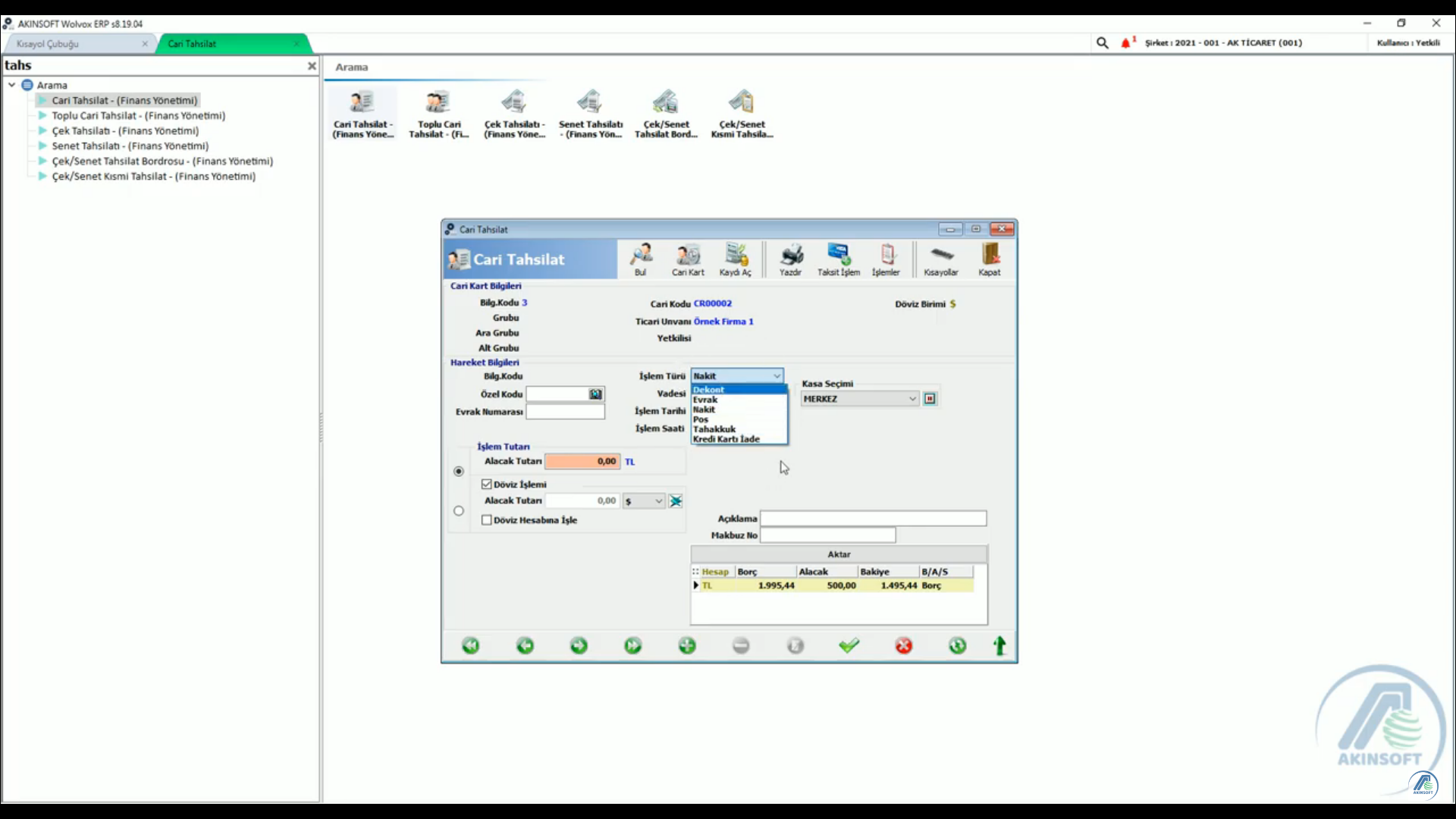Open Toplu Cari Tahsilat tree item
This screenshot has width=1456, height=819.
(138, 115)
